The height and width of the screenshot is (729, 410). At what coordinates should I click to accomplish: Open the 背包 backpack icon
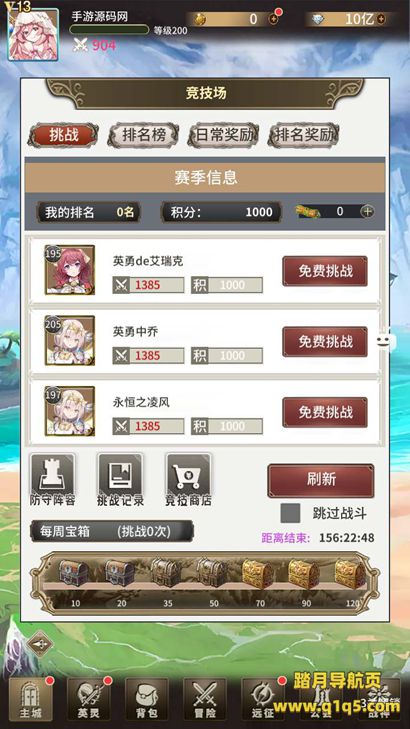coord(146,699)
